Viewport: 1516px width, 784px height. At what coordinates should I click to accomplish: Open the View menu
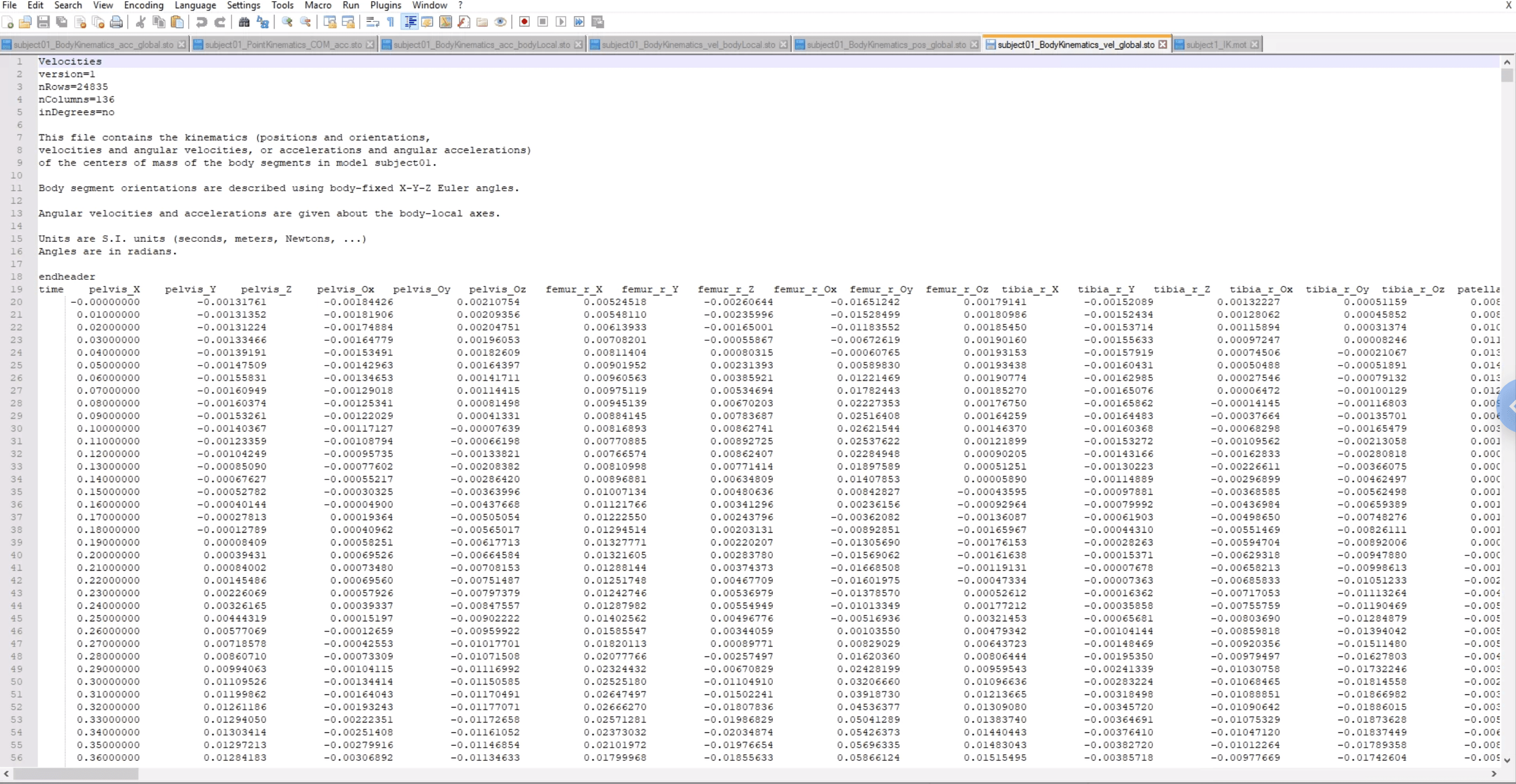(103, 5)
